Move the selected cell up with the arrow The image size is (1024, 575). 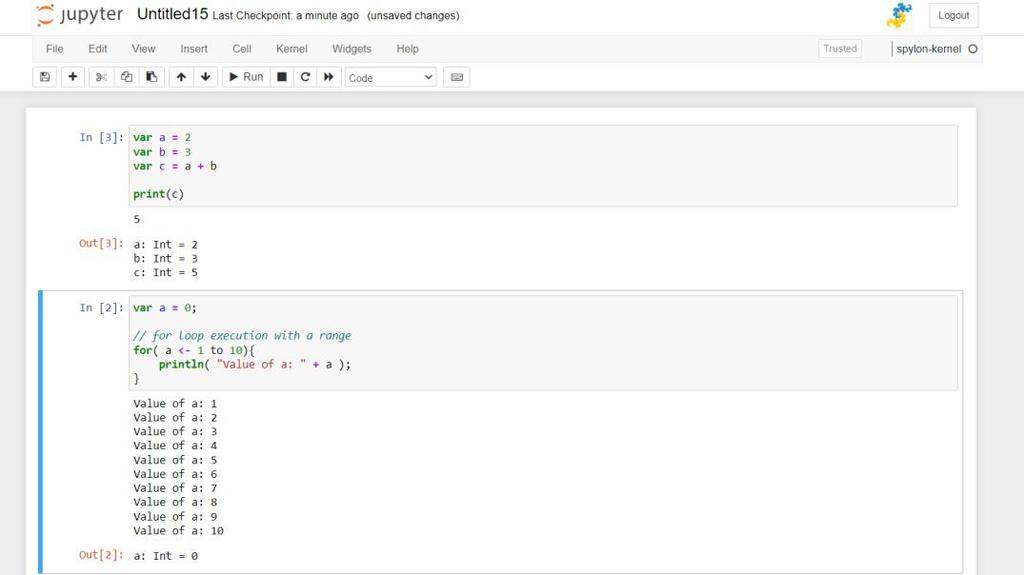point(181,77)
